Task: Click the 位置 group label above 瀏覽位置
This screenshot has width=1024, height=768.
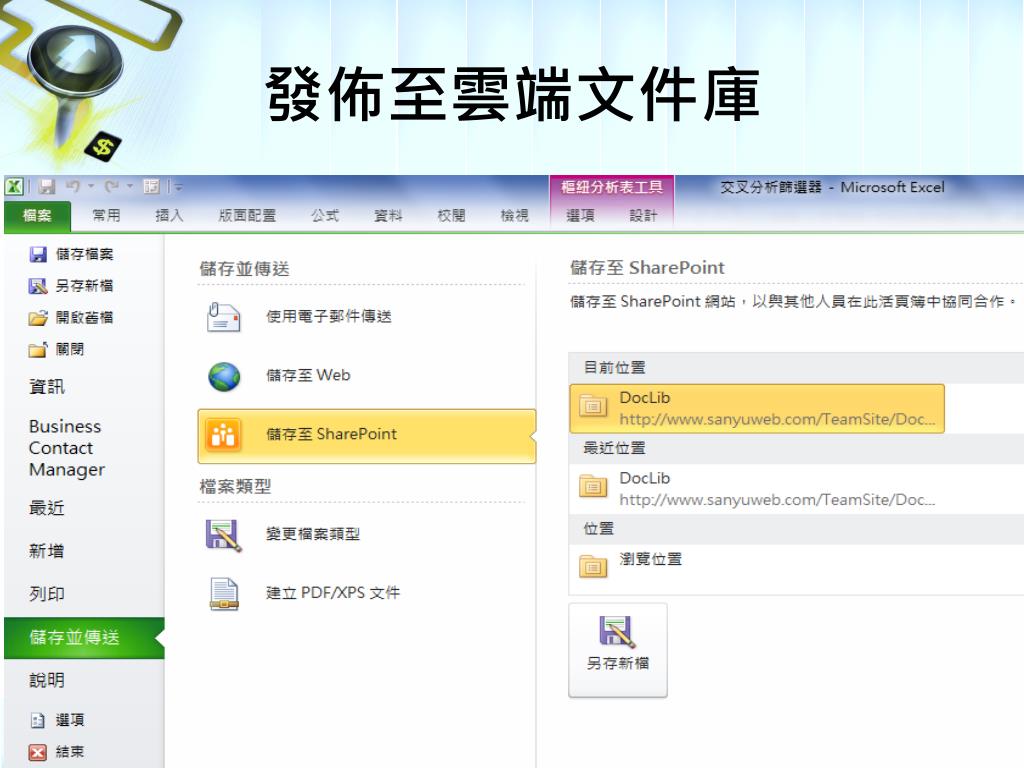Action: [x=598, y=528]
